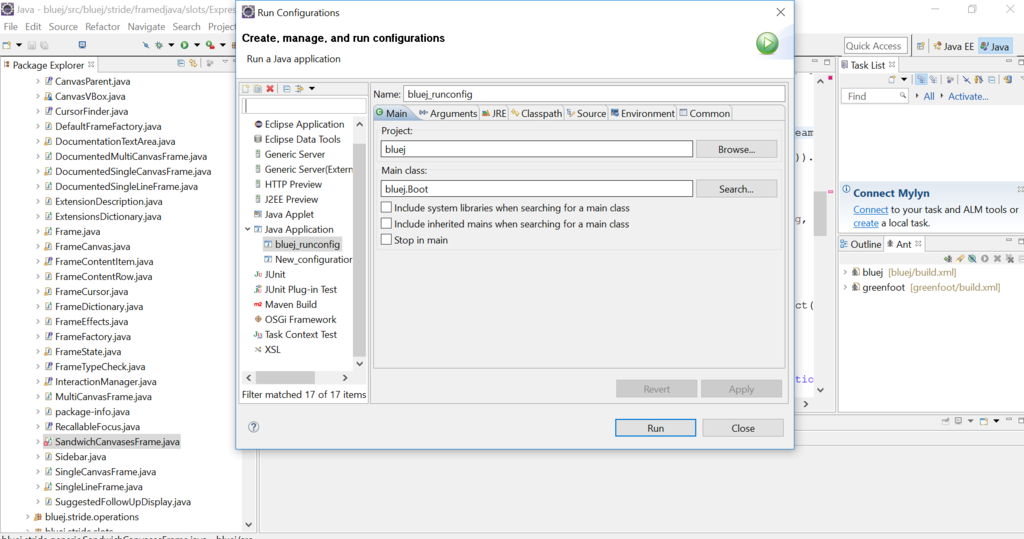The width and height of the screenshot is (1024, 539).
Task: Click Remove Selected Buildfile icon in Ant view
Action: pos(997,259)
